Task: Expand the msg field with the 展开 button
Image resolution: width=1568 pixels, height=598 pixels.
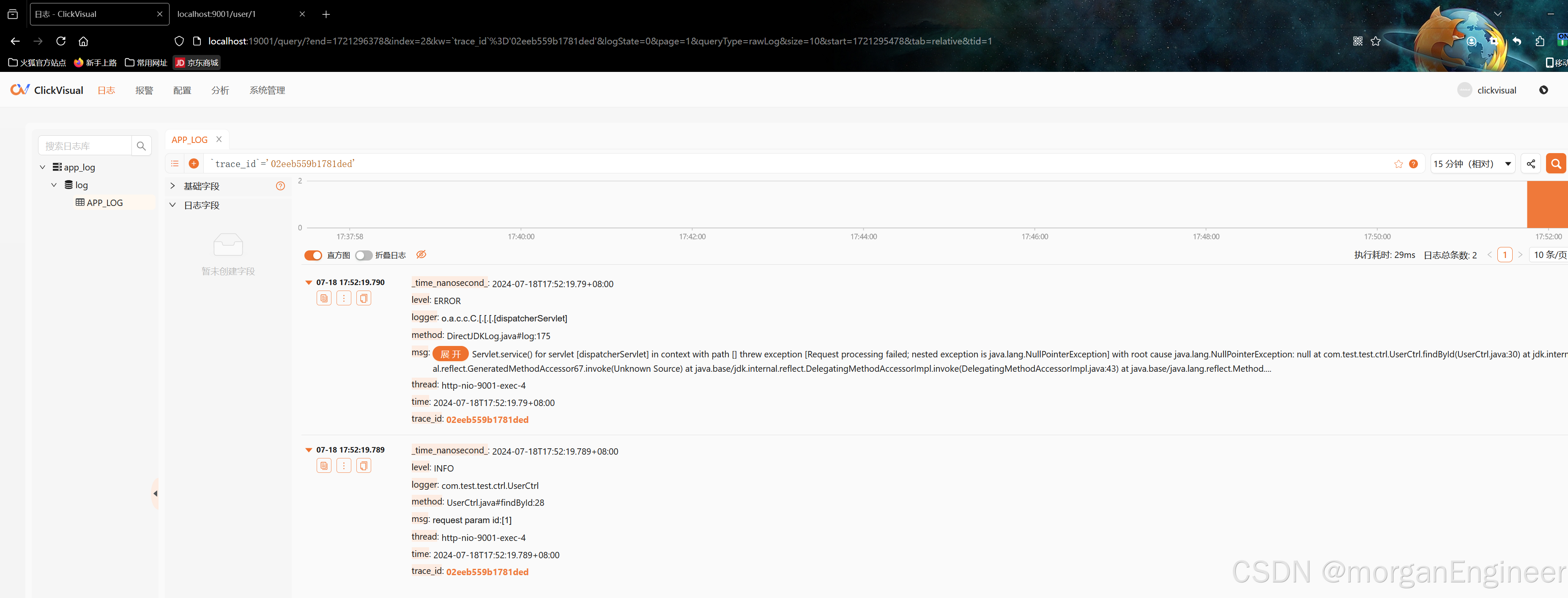Action: pyautogui.click(x=450, y=354)
